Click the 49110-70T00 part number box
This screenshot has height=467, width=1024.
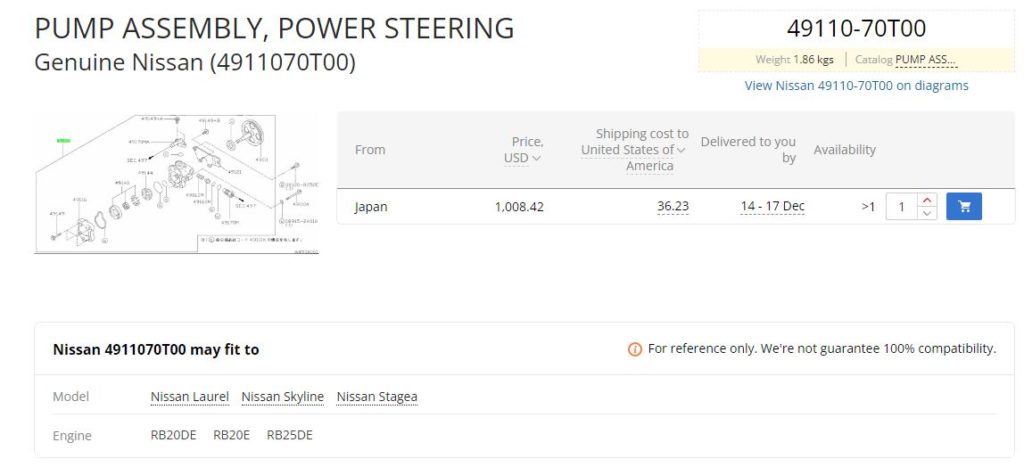[x=856, y=29]
